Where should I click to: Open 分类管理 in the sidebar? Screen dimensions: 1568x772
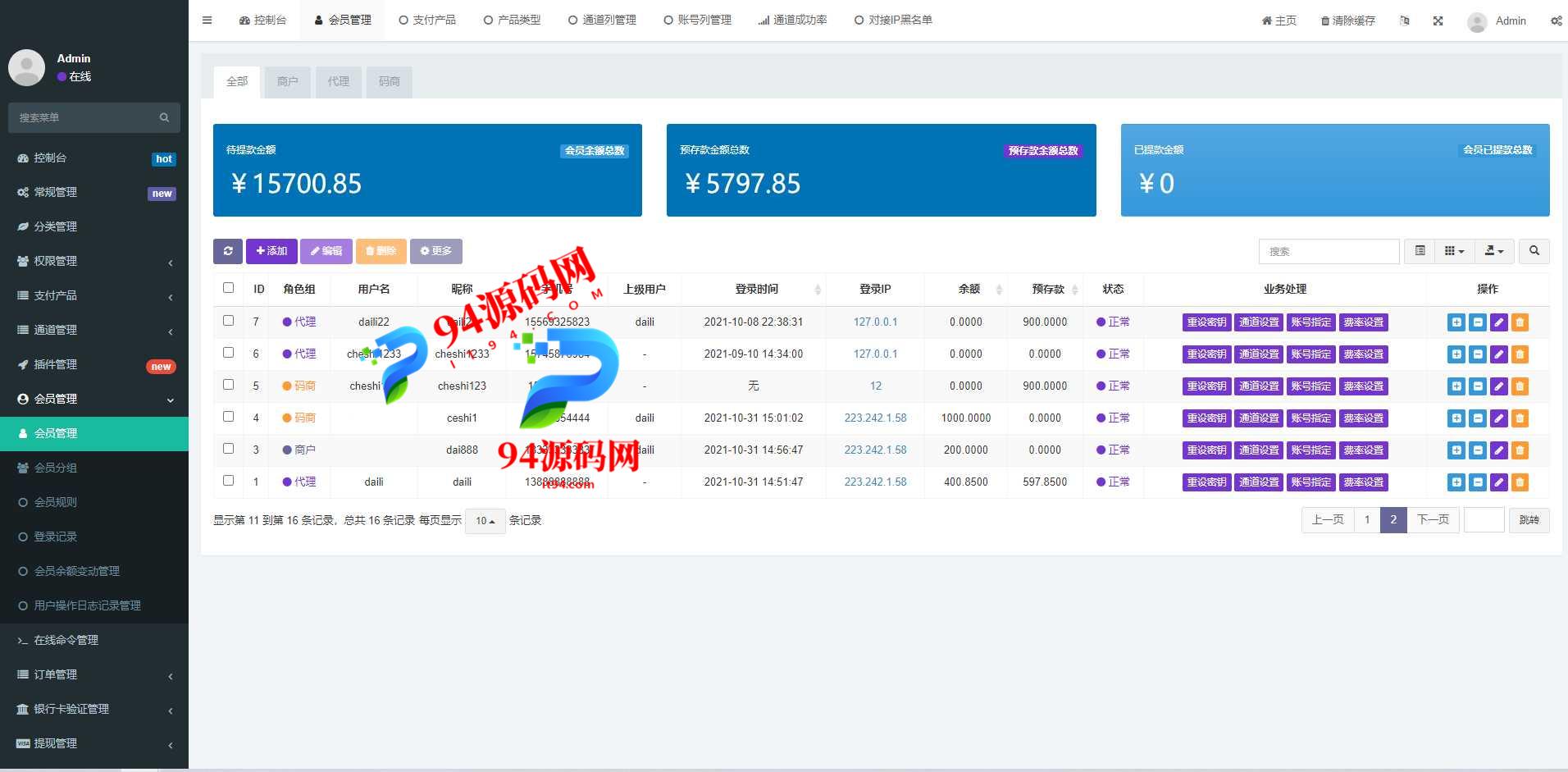click(x=94, y=226)
